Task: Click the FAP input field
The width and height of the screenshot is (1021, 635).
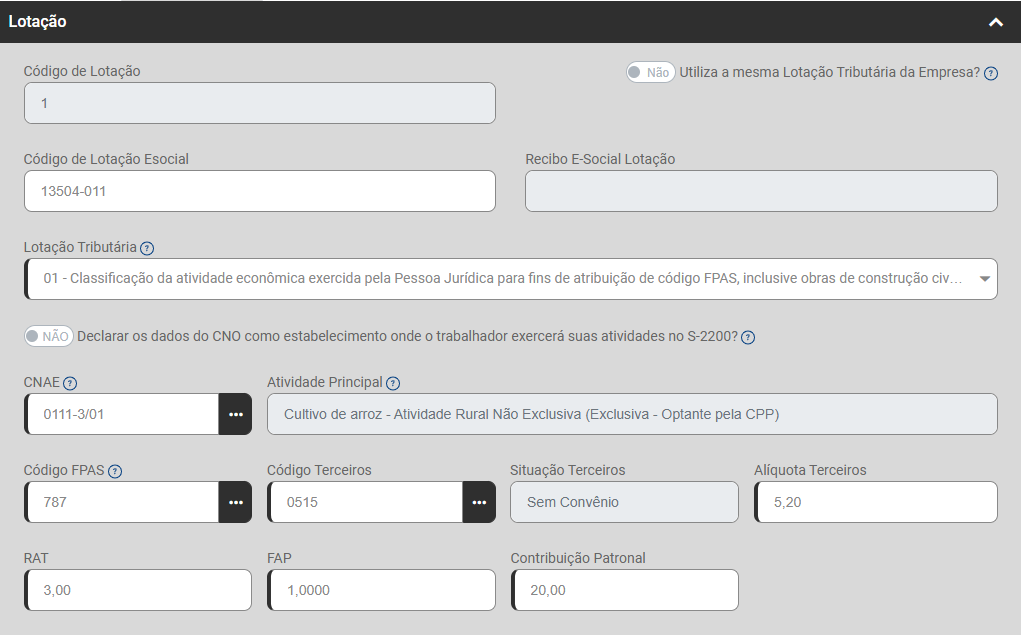Action: point(382,590)
